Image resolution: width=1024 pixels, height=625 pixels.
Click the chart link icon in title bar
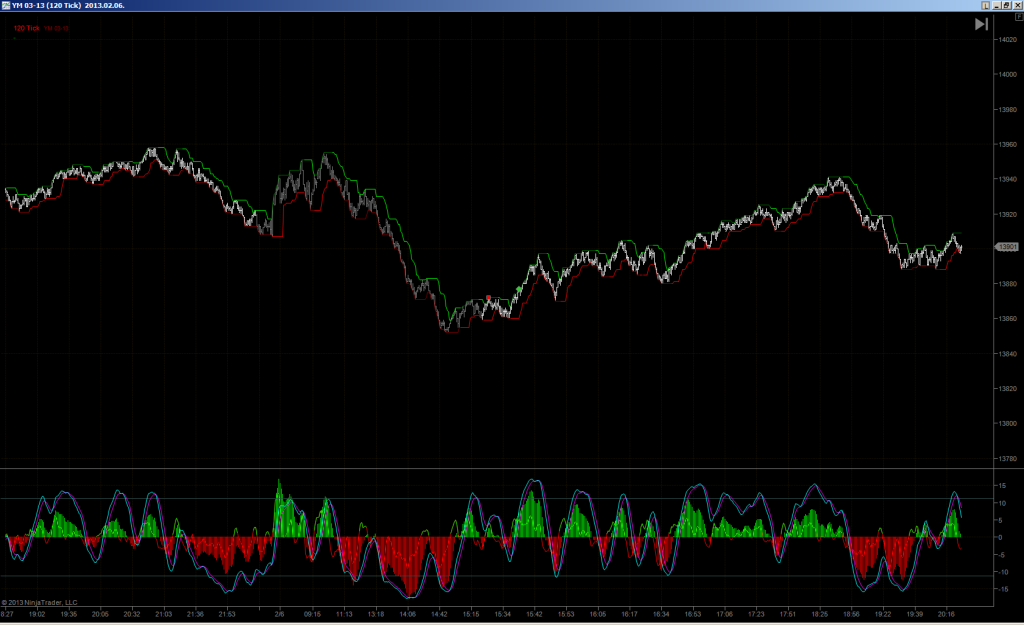tap(985, 5)
